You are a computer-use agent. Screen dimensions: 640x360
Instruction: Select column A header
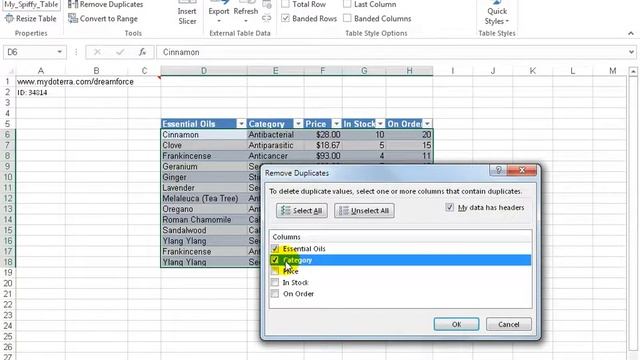[40, 71]
